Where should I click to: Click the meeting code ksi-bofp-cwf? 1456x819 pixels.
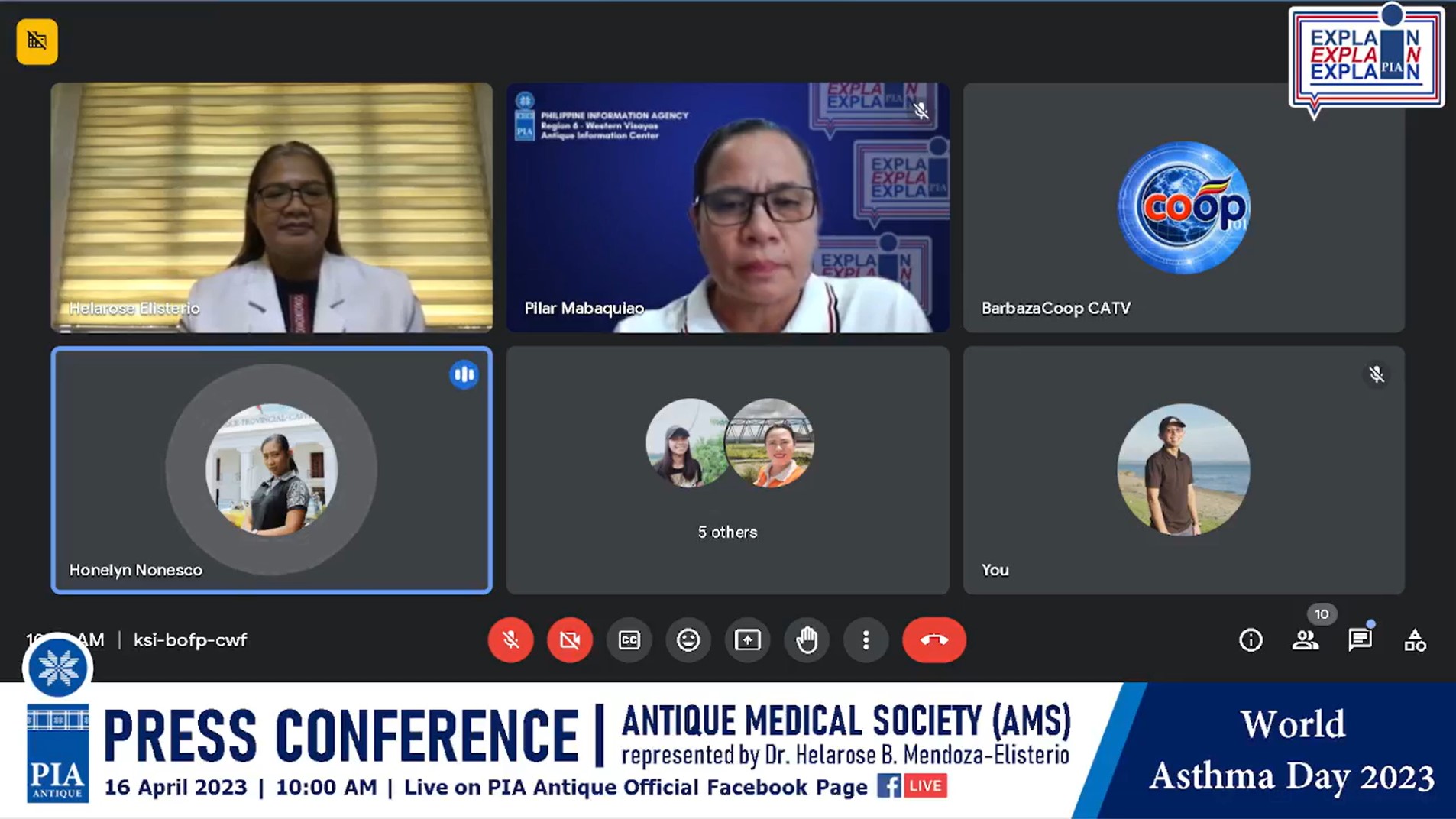(190, 640)
